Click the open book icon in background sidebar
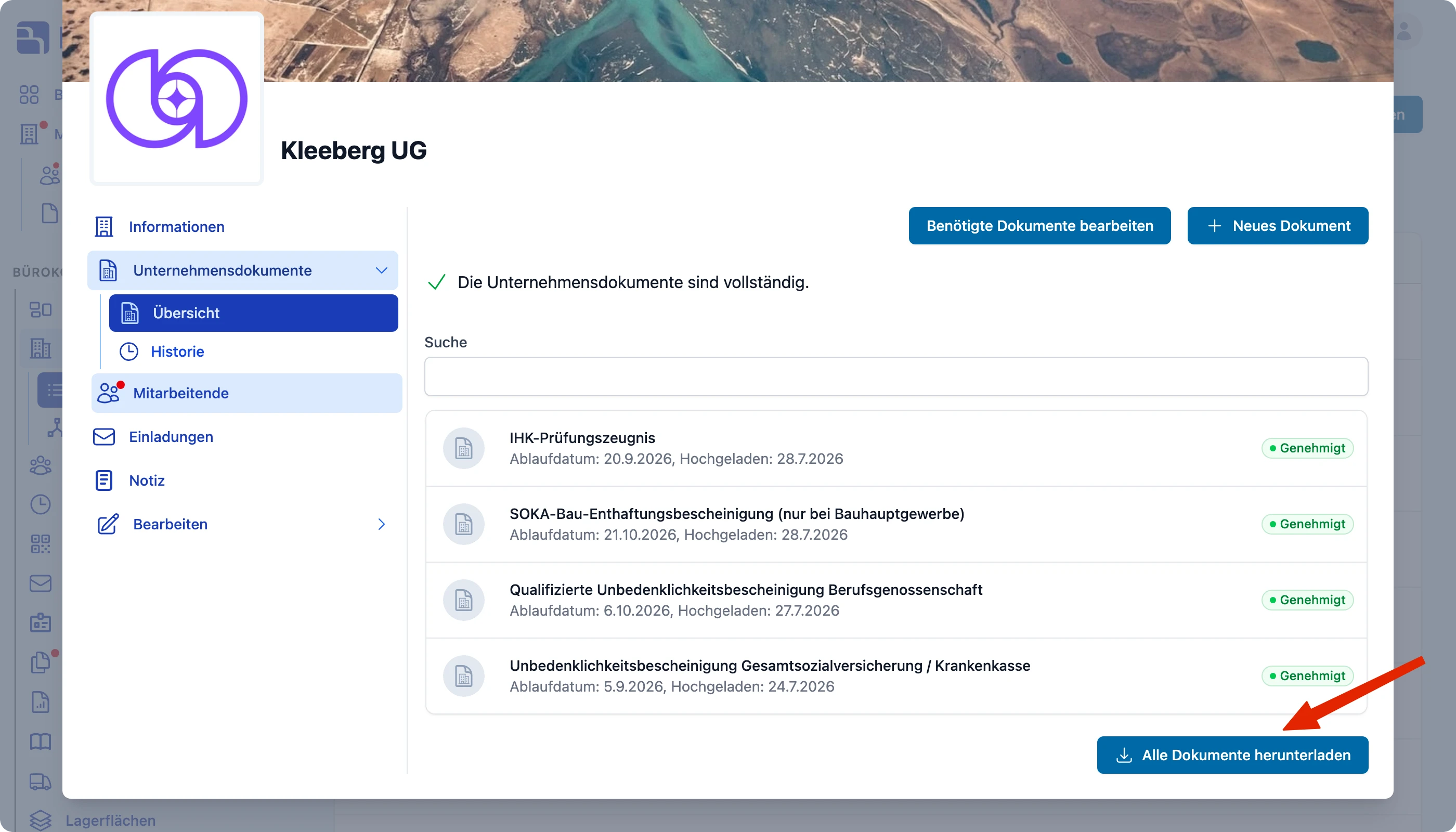Viewport: 1456px width, 832px height. [x=40, y=742]
